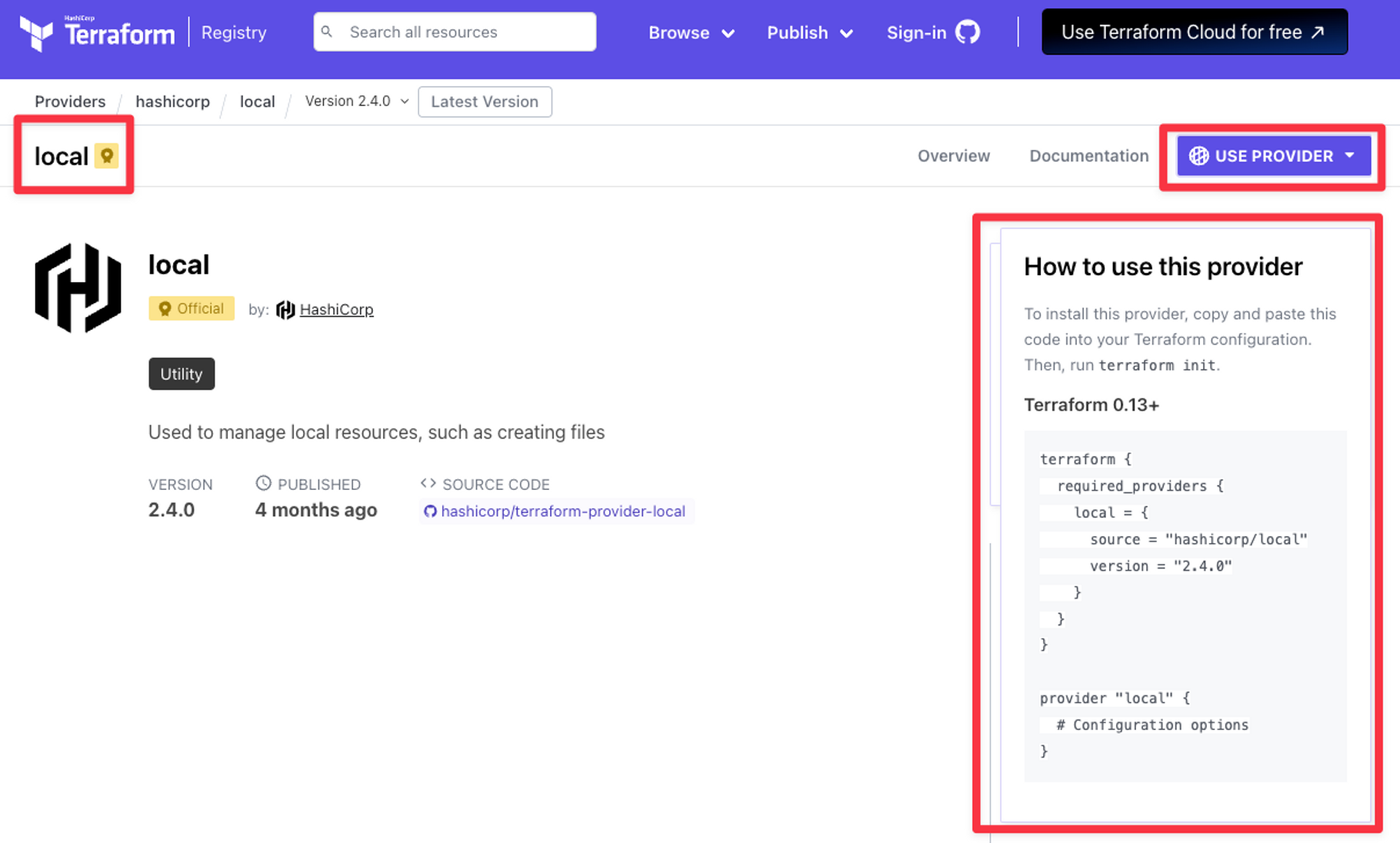
Task: Switch to the Overview tab
Action: click(953, 155)
